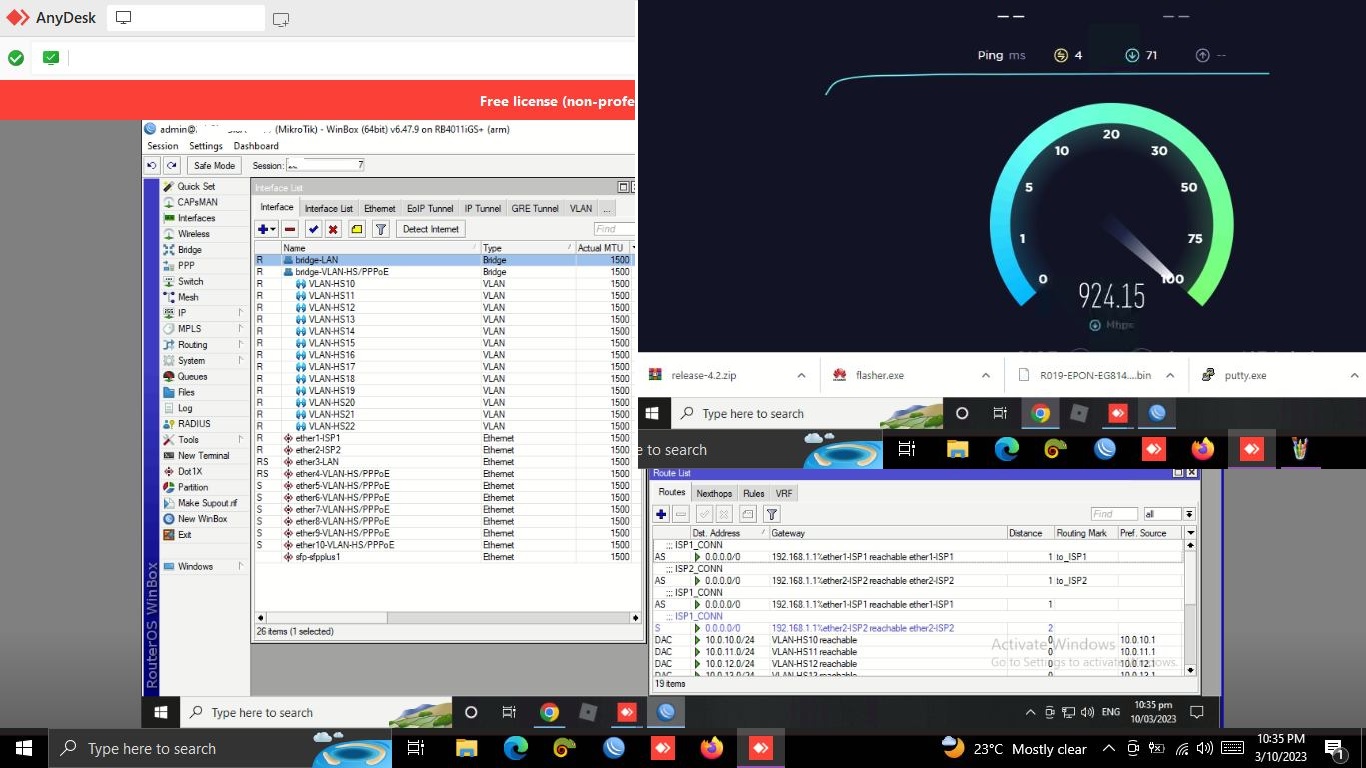Click the Session field in WinBox toolbar
The width and height of the screenshot is (1366, 768).
click(x=326, y=165)
